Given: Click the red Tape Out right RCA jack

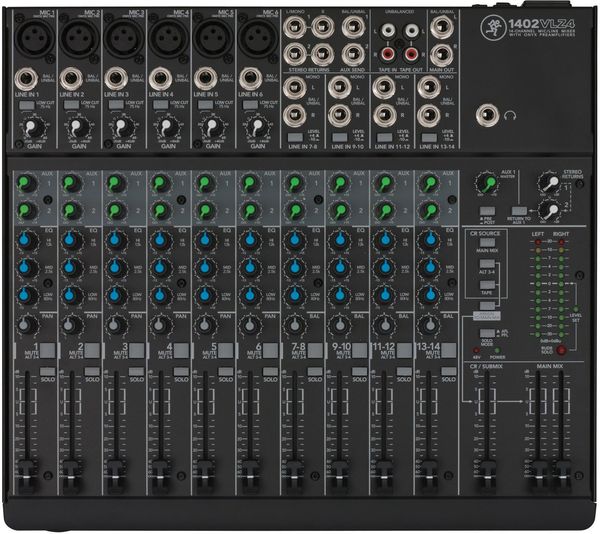Looking at the screenshot, I should (x=411, y=54).
